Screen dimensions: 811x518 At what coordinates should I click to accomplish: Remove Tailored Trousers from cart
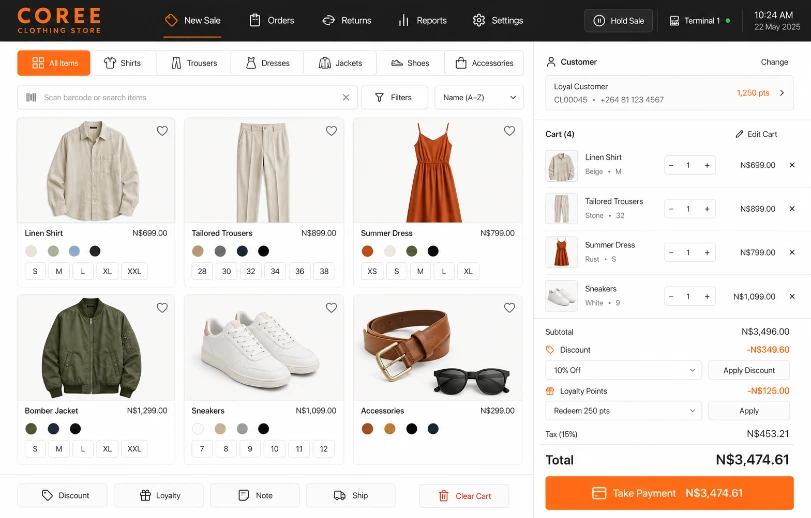coord(792,209)
